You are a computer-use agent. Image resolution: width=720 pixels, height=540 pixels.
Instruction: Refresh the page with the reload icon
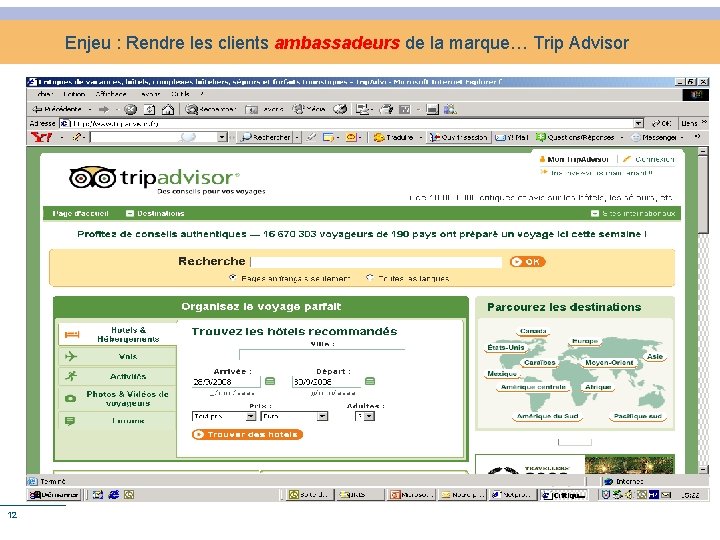click(149, 109)
